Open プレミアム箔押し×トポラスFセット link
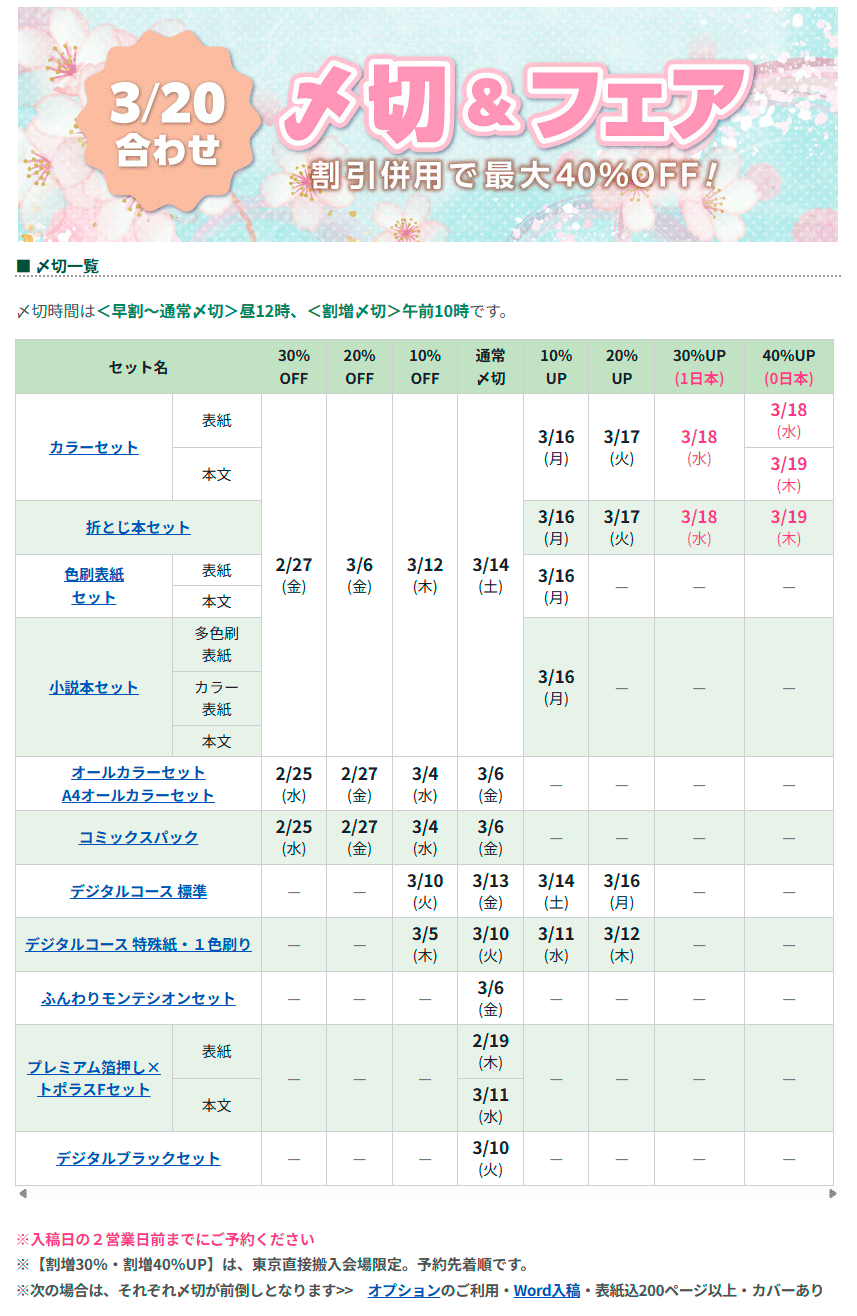Screen dimensions: 857x1316 tap(94, 1078)
